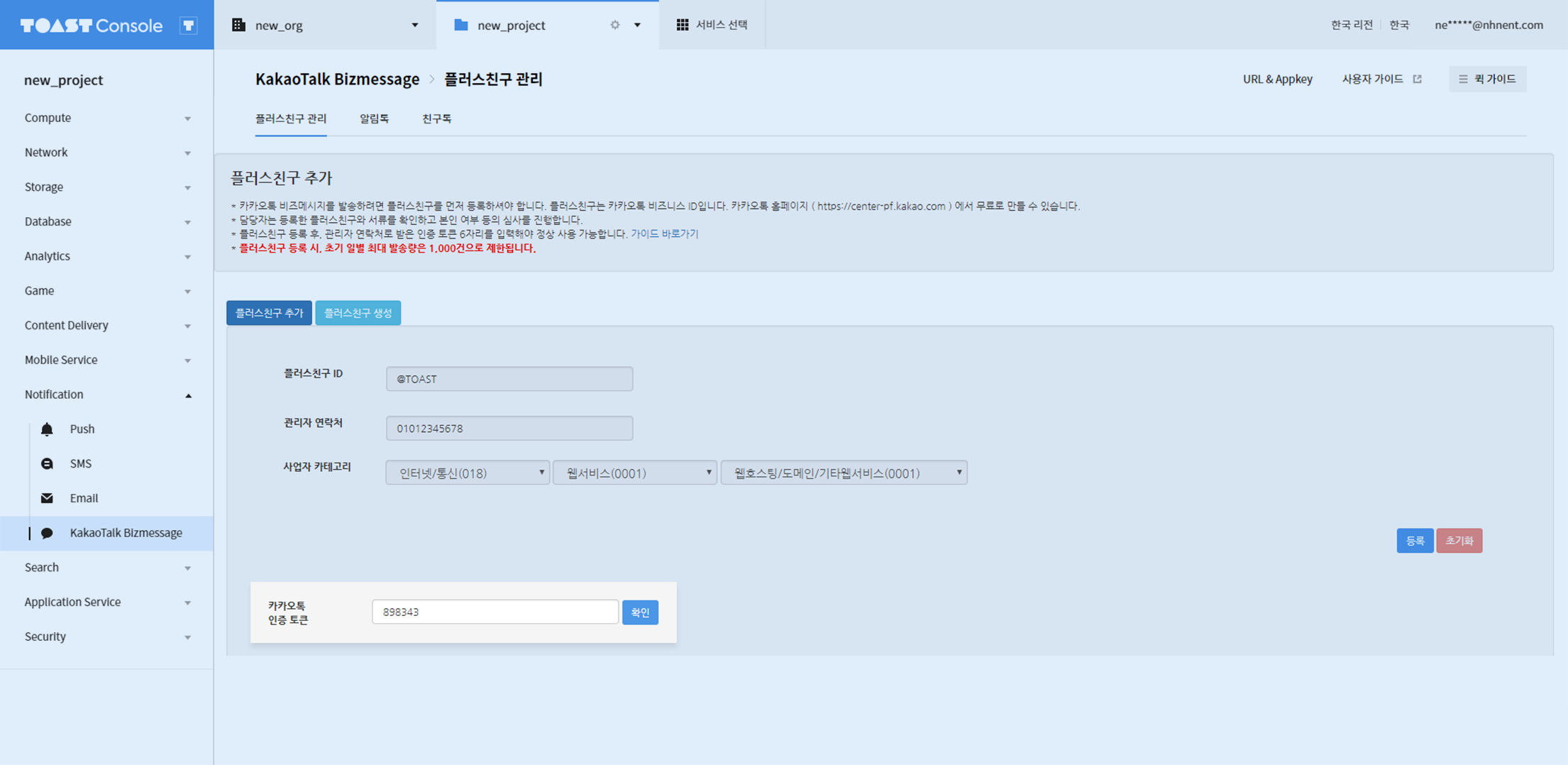
Task: Click the quick guide list icon
Action: pos(1463,79)
